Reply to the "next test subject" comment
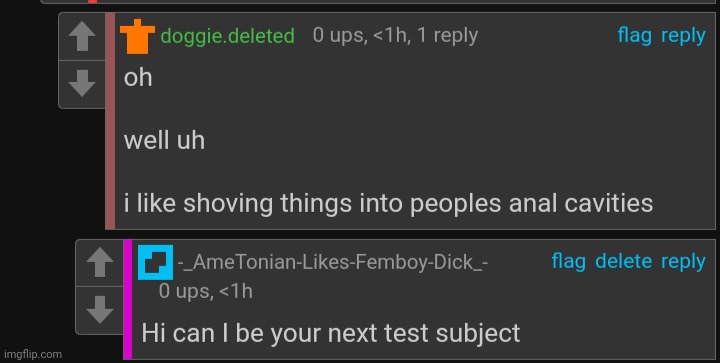 (x=683, y=262)
